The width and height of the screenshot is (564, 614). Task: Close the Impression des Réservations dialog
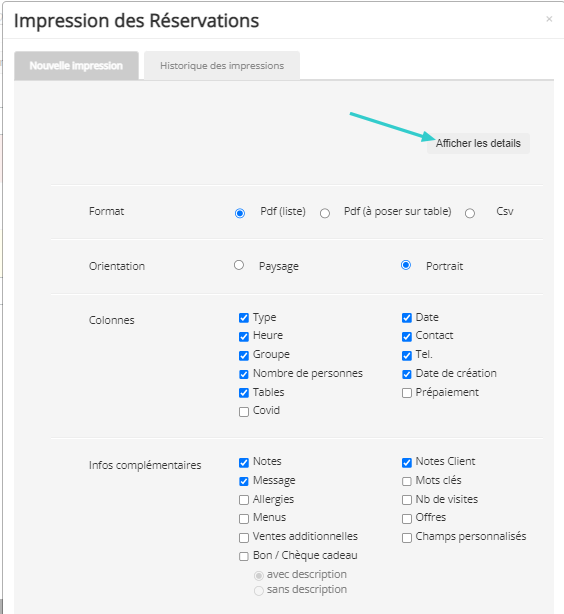pos(549,19)
